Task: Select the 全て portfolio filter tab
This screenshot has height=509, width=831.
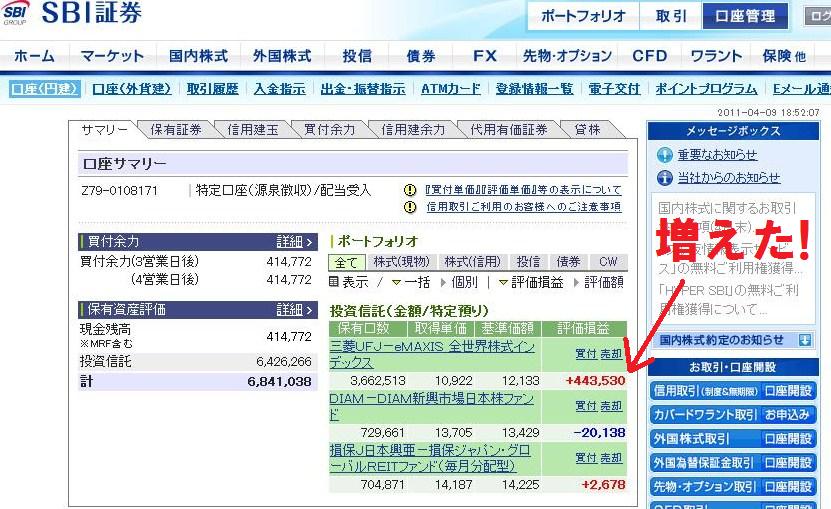Action: click(x=346, y=262)
